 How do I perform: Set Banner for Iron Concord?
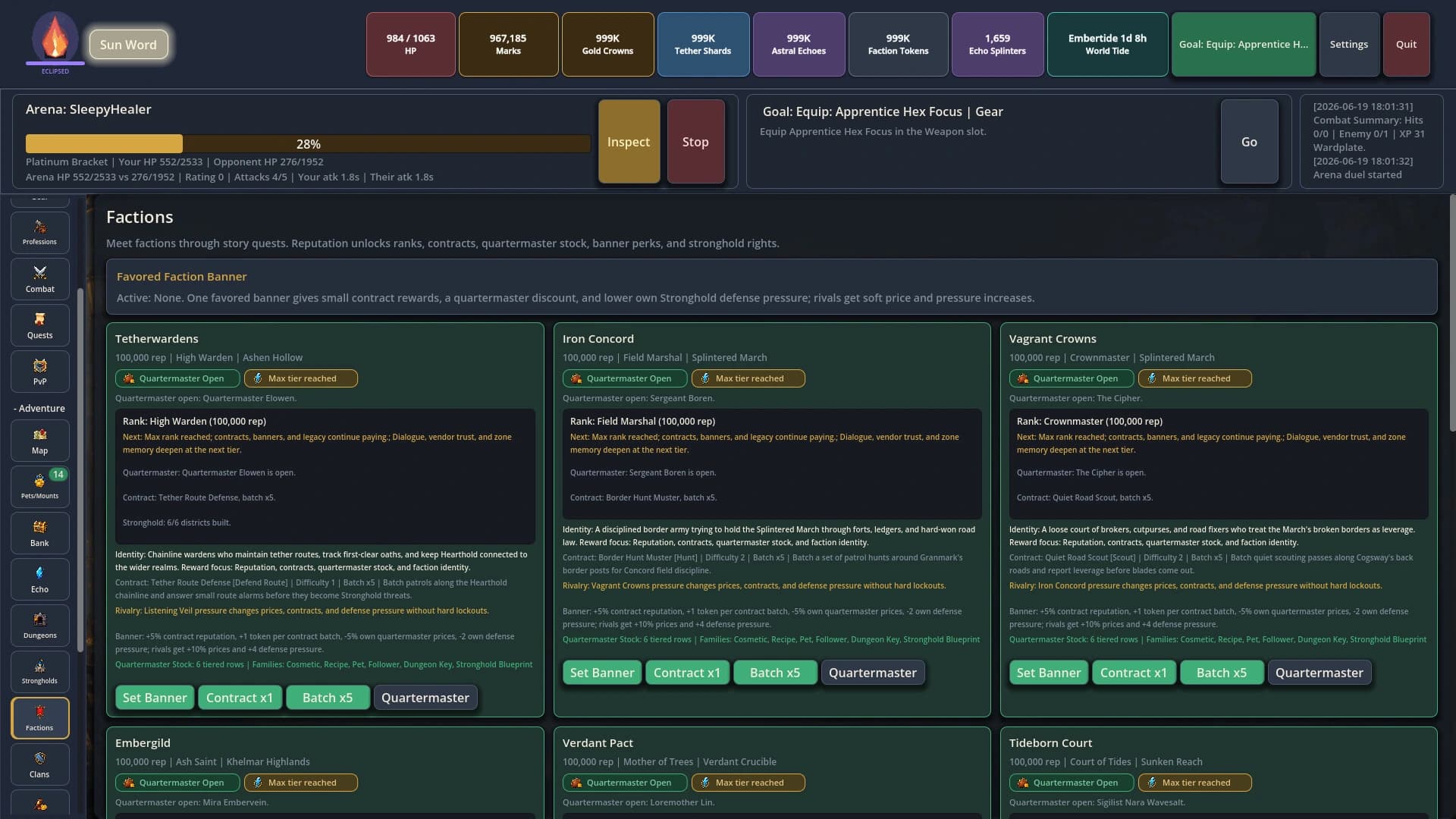pyautogui.click(x=602, y=673)
